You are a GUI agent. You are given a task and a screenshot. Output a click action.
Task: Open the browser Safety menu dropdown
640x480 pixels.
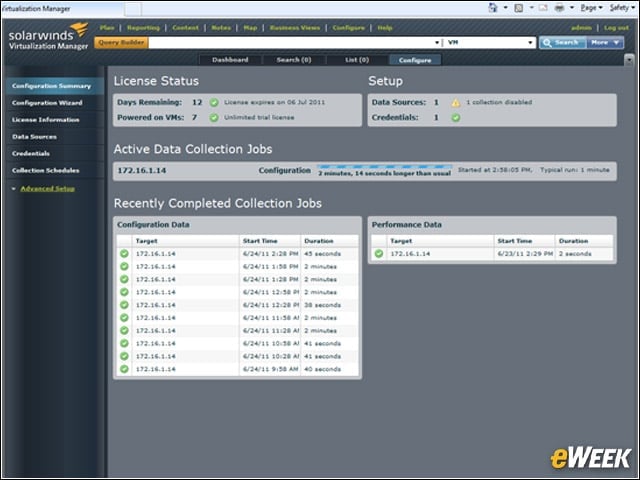[x=622, y=7]
